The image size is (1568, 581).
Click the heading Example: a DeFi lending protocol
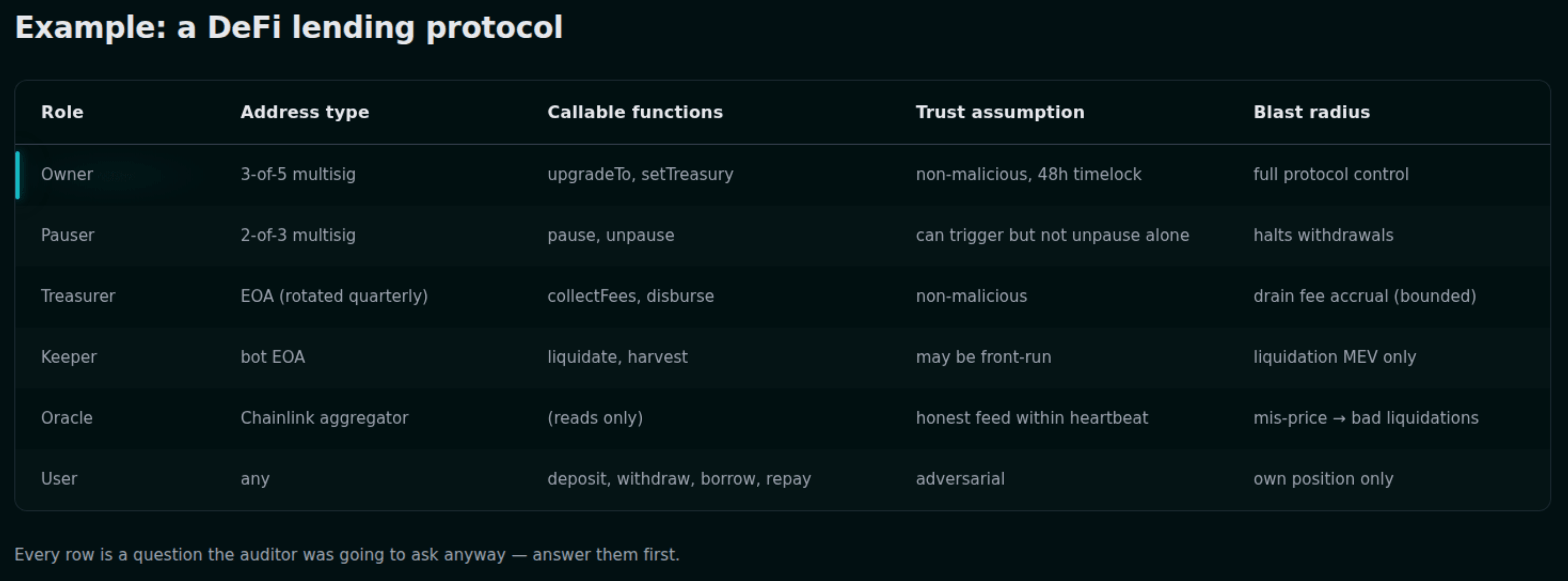[288, 28]
